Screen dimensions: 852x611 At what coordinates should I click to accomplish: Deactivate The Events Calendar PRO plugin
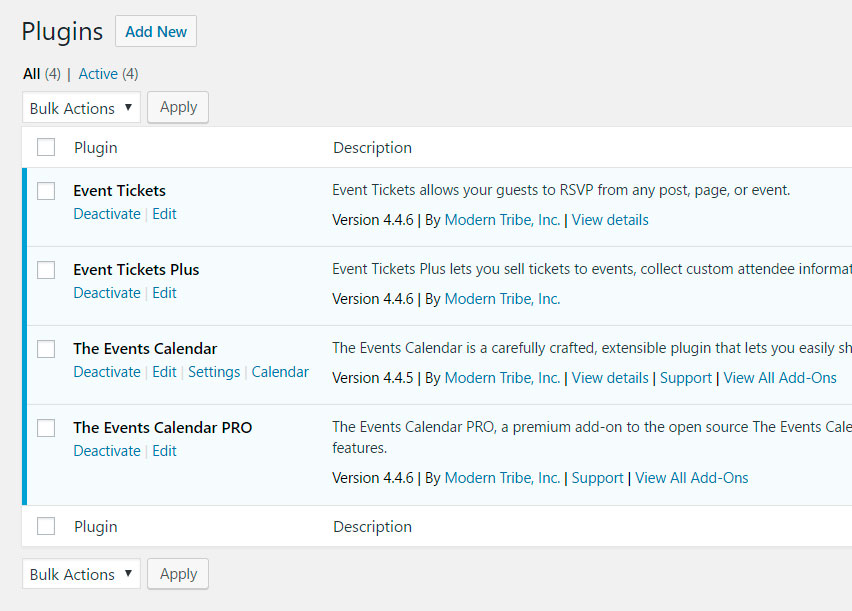click(x=107, y=451)
